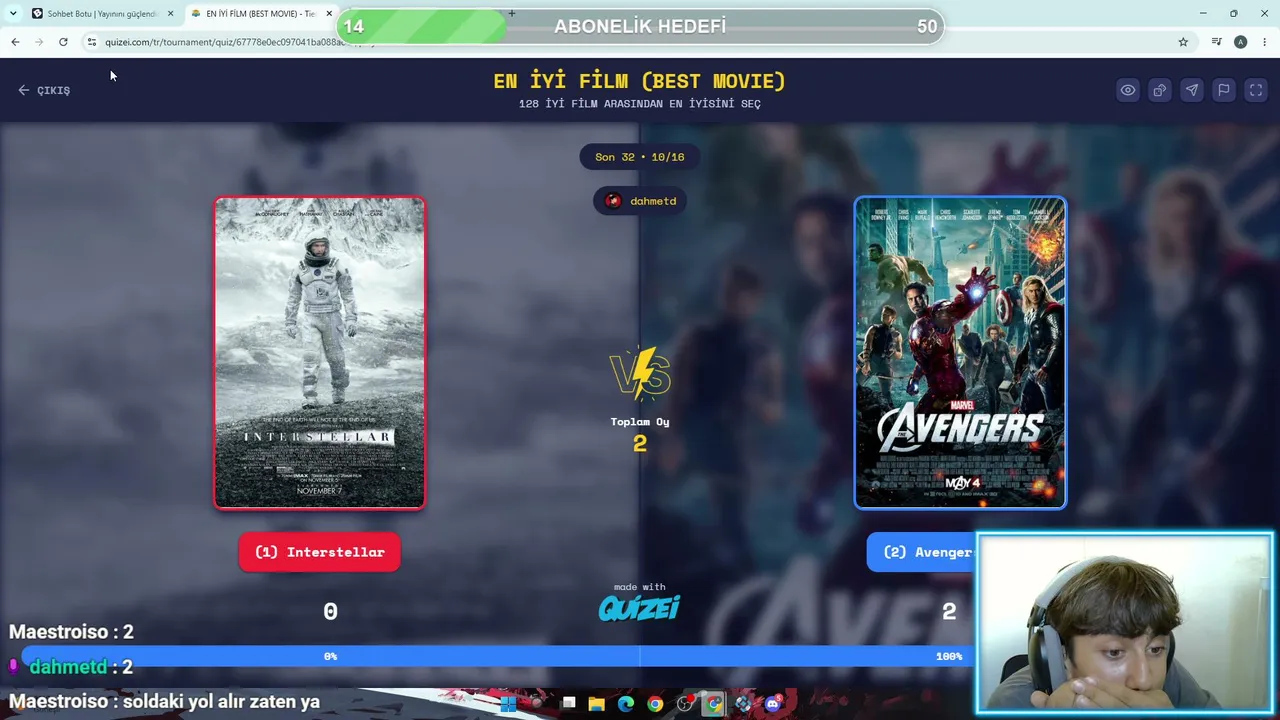Click the dice random pick icon

coord(1159,90)
